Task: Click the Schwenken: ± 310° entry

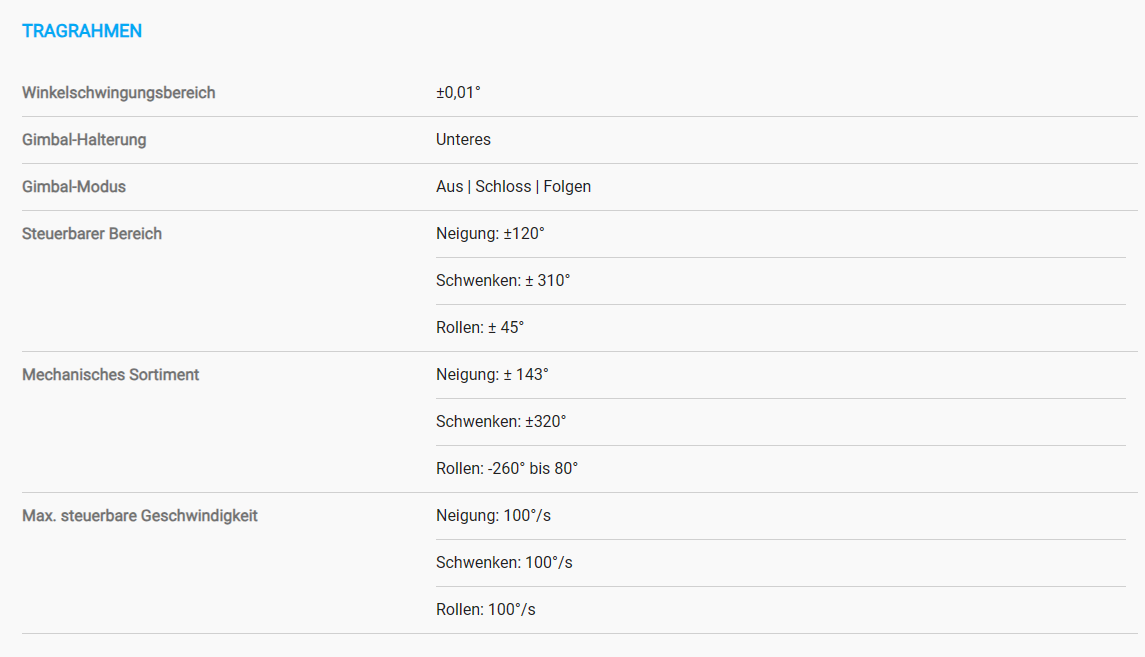Action: coord(503,280)
